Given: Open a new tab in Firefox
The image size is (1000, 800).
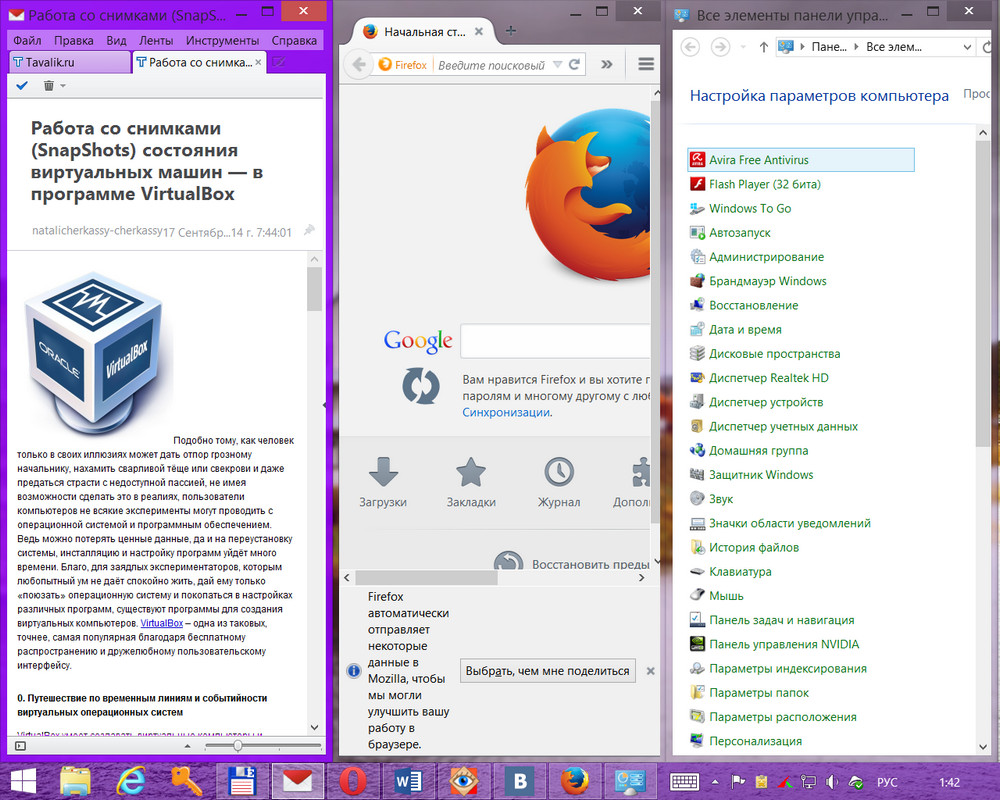Looking at the screenshot, I should click(511, 31).
